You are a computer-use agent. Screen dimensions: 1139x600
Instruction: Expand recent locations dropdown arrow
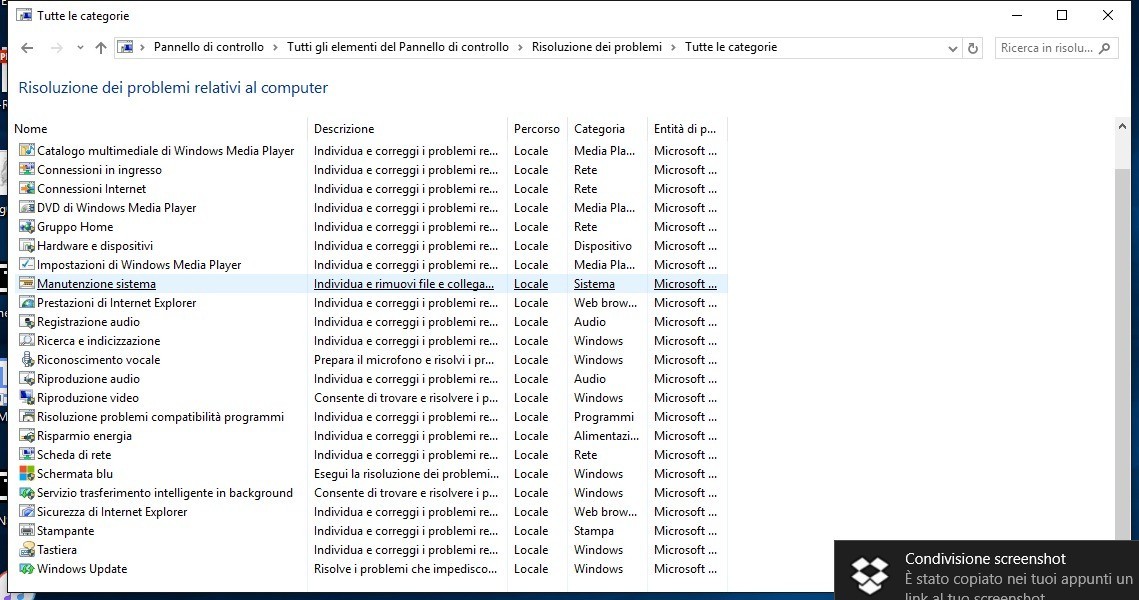(79, 48)
